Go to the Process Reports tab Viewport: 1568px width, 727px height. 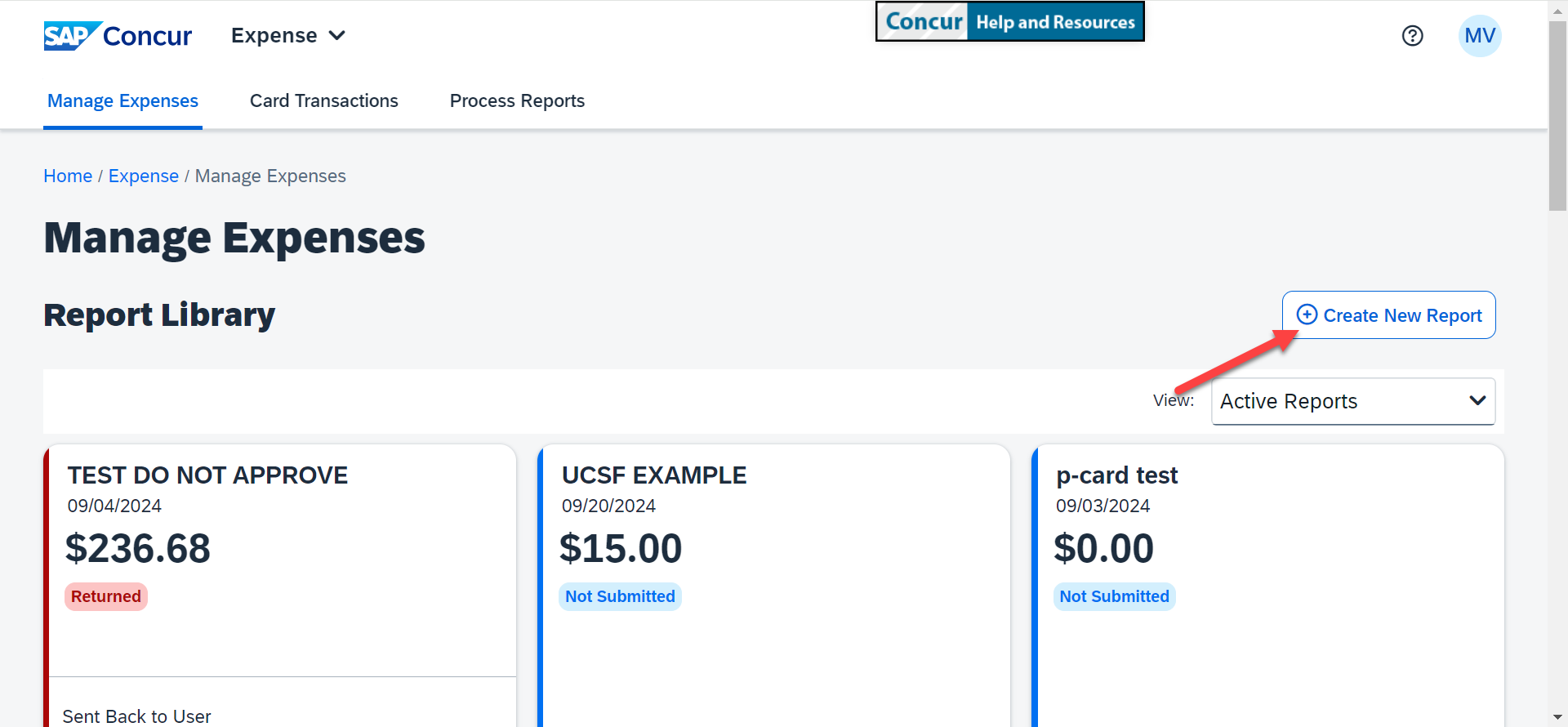click(517, 101)
